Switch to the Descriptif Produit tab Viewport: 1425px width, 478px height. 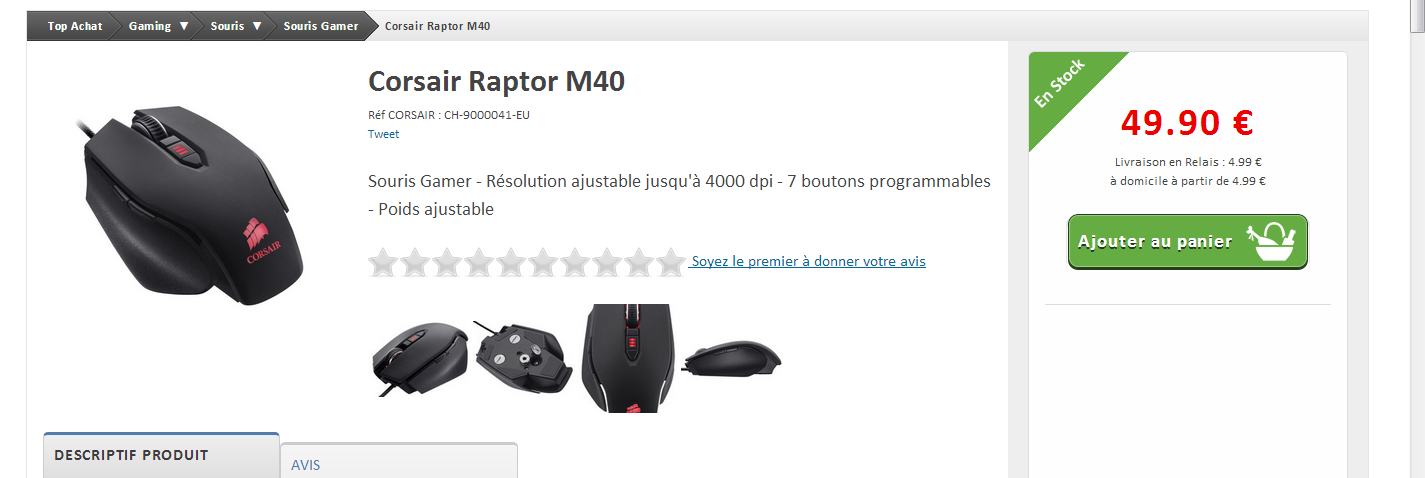(161, 456)
